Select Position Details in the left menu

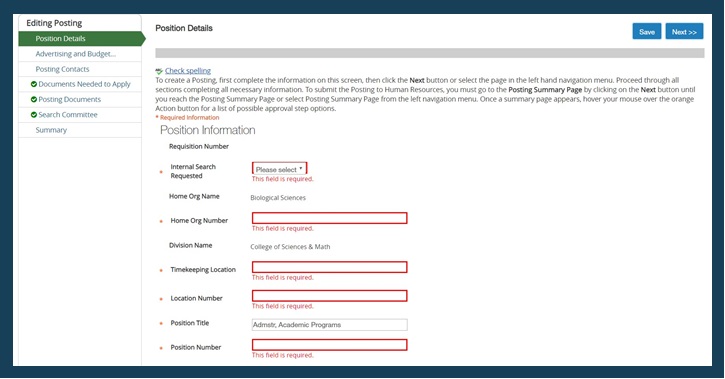80,39
